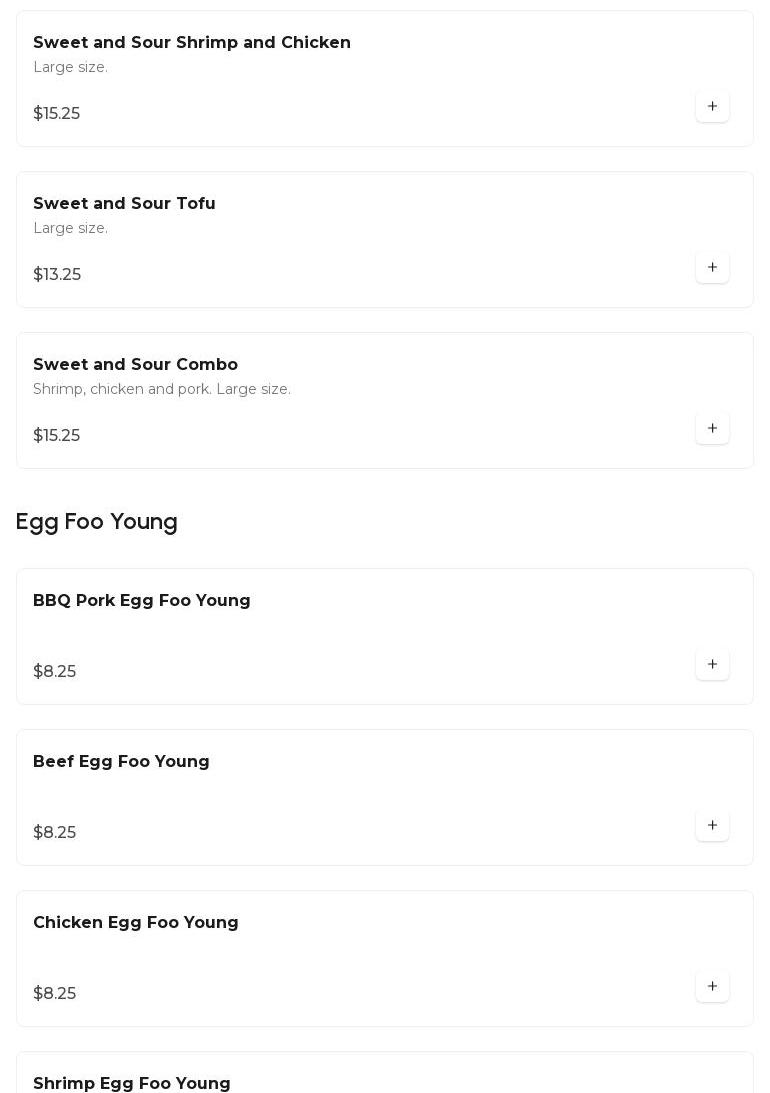This screenshot has width=770, height=1093.
Task: Click the Egg Foo Young section heading
Action: pyautogui.click(x=97, y=522)
